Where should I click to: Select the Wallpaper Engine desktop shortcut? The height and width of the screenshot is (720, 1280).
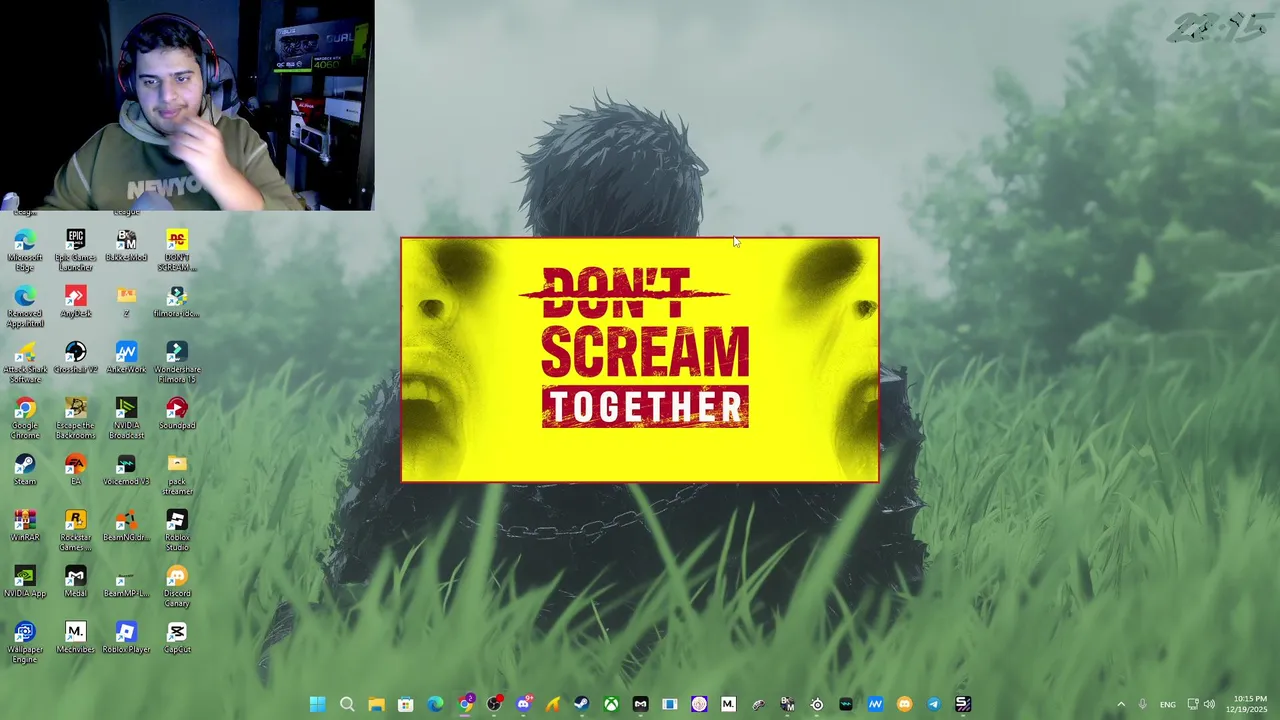coord(25,642)
